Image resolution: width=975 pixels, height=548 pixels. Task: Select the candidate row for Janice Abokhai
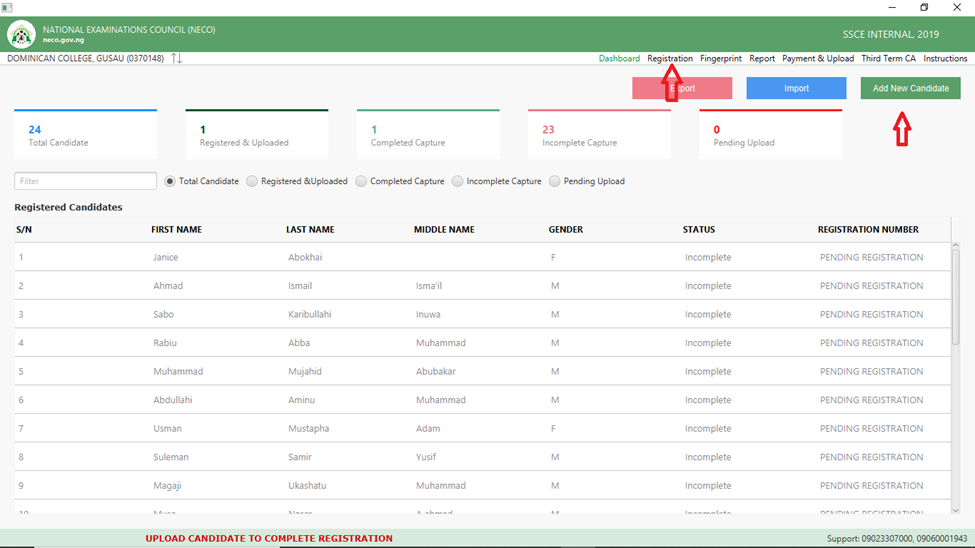(480, 258)
